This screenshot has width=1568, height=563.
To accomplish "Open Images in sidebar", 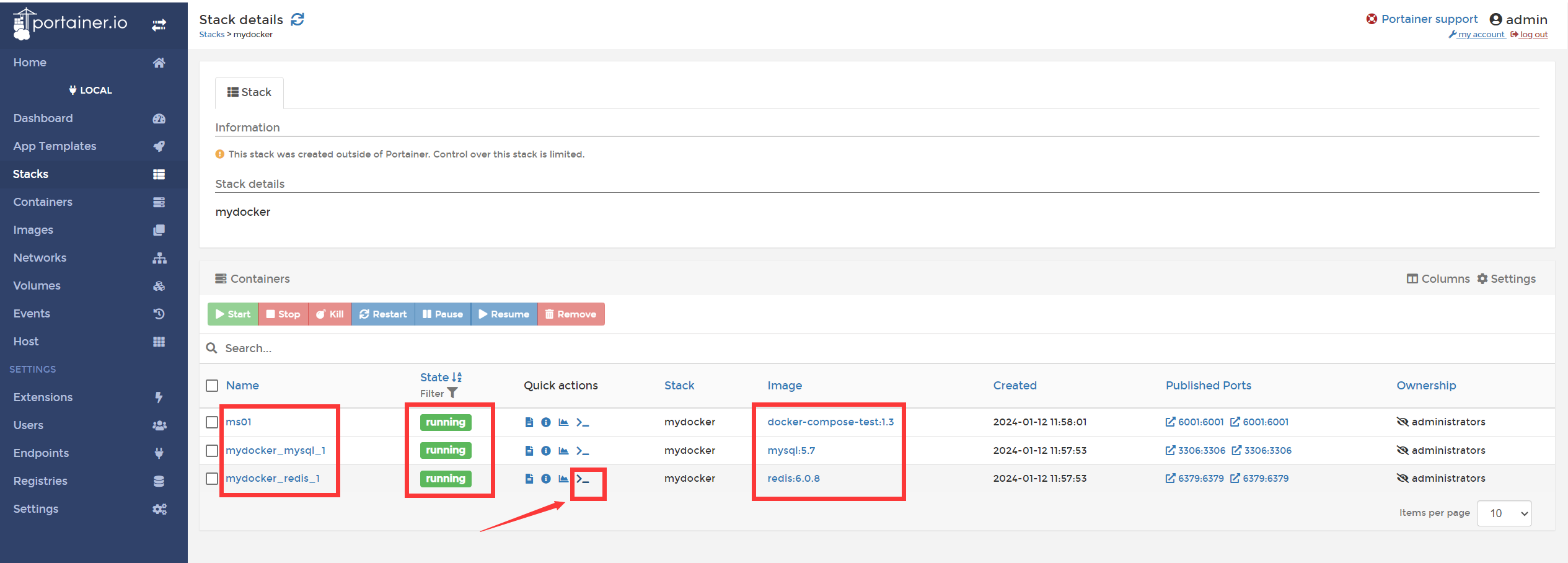I will [94, 230].
